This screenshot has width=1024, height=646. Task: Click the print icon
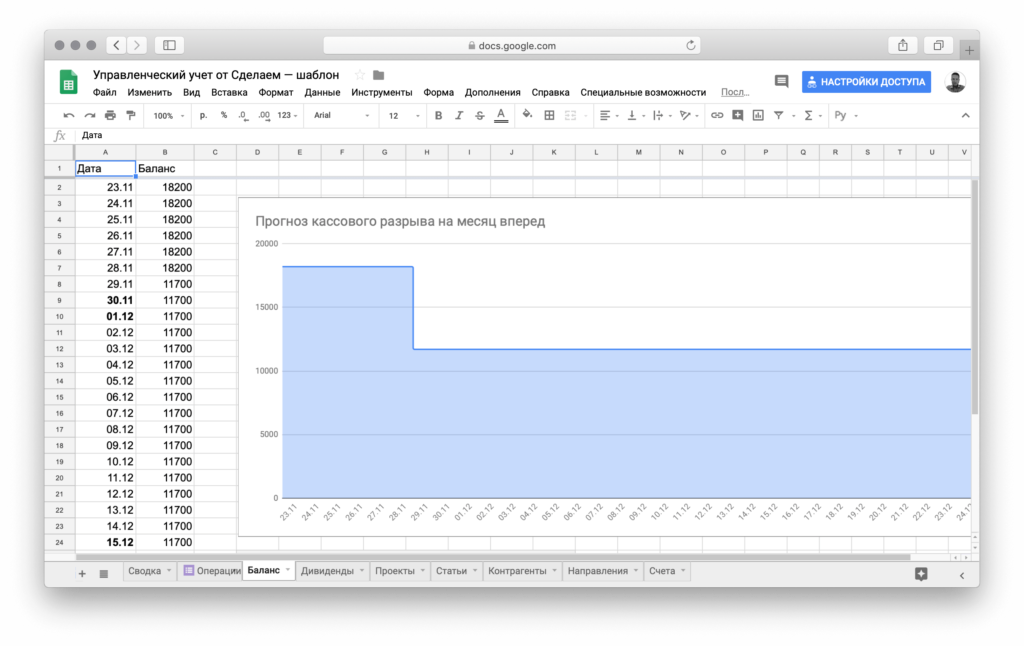(110, 116)
